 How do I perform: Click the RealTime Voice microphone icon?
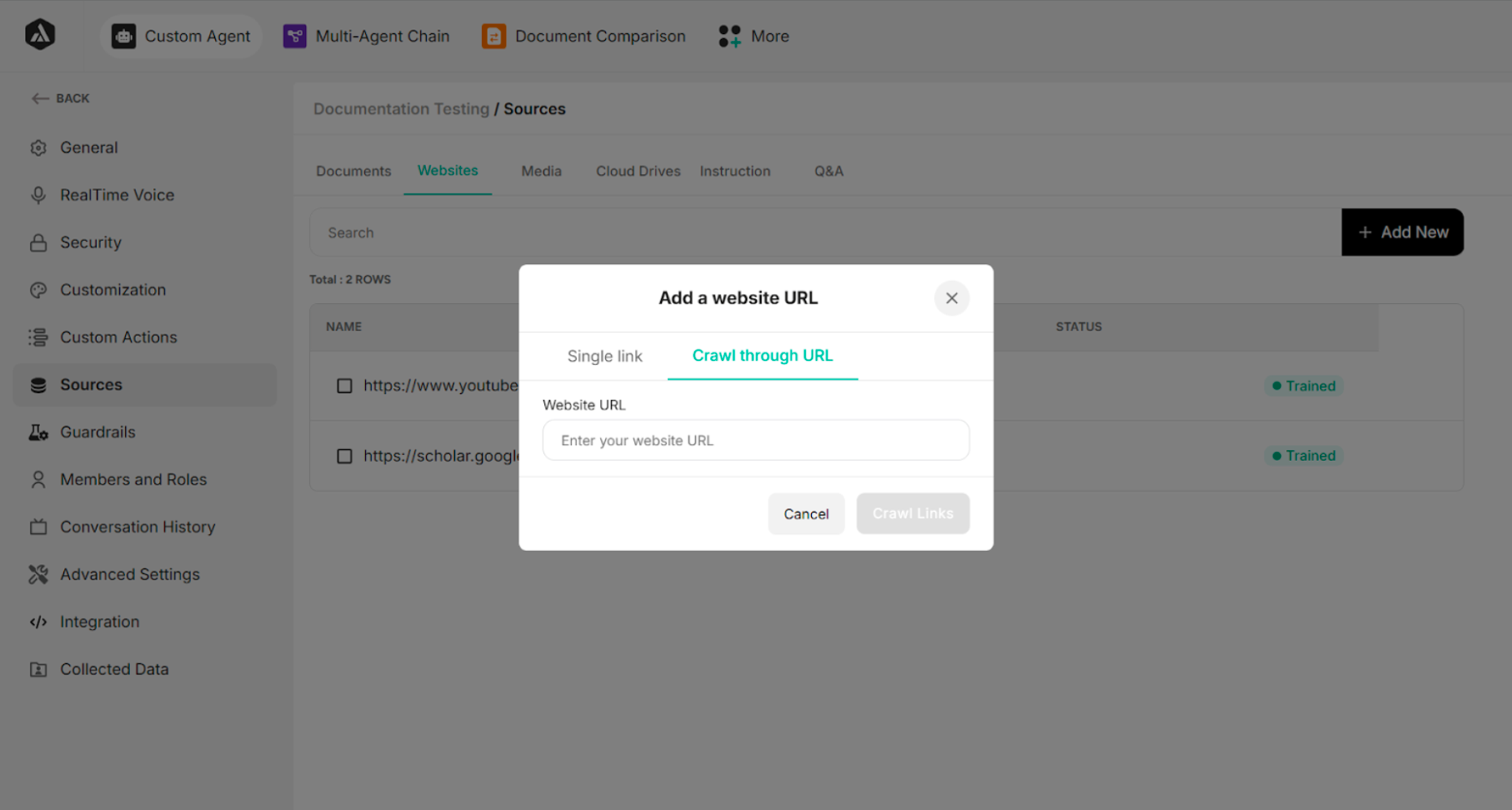click(38, 195)
